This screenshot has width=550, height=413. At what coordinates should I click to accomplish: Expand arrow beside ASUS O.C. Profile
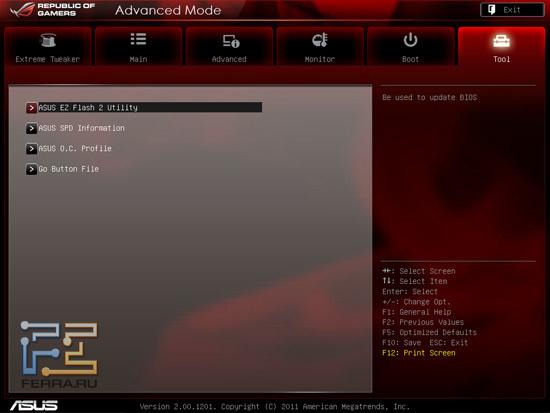tap(31, 148)
